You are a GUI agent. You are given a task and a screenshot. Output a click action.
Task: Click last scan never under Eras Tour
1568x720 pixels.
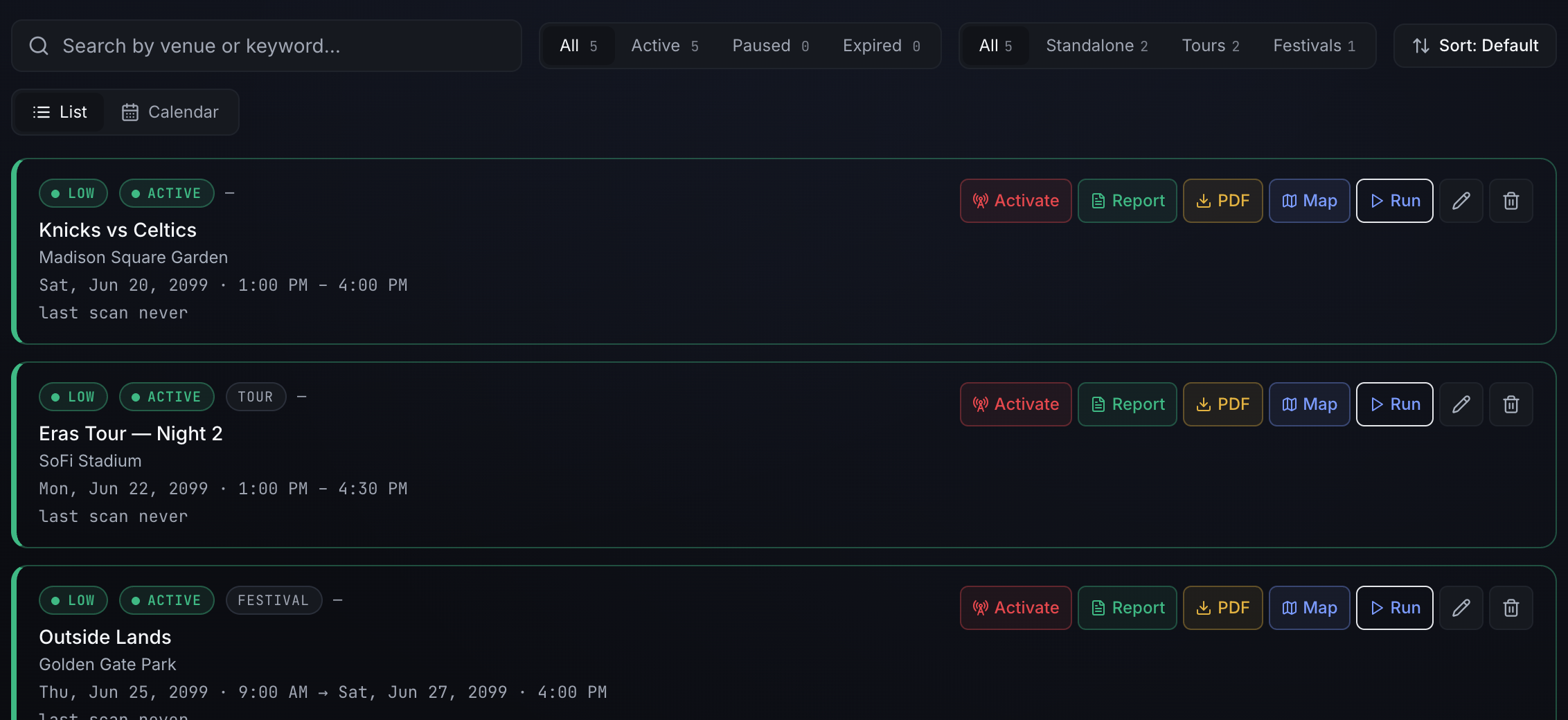[114, 516]
